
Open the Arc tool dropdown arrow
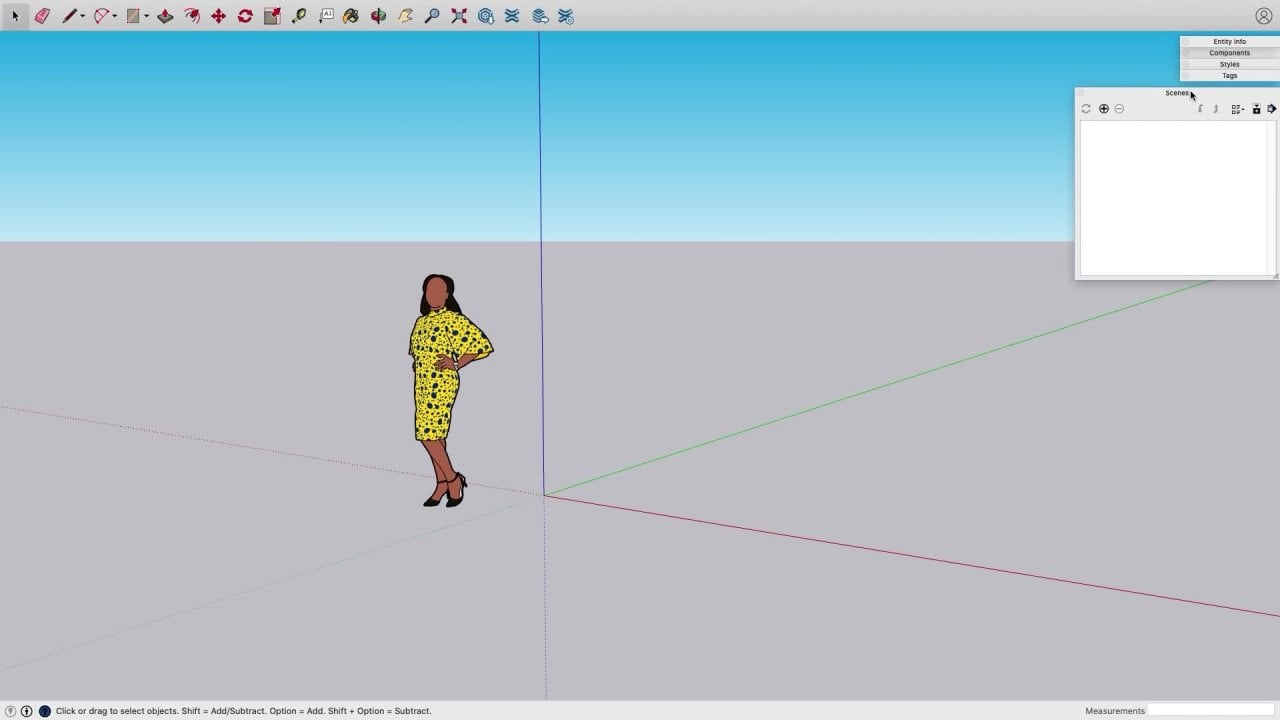point(114,16)
